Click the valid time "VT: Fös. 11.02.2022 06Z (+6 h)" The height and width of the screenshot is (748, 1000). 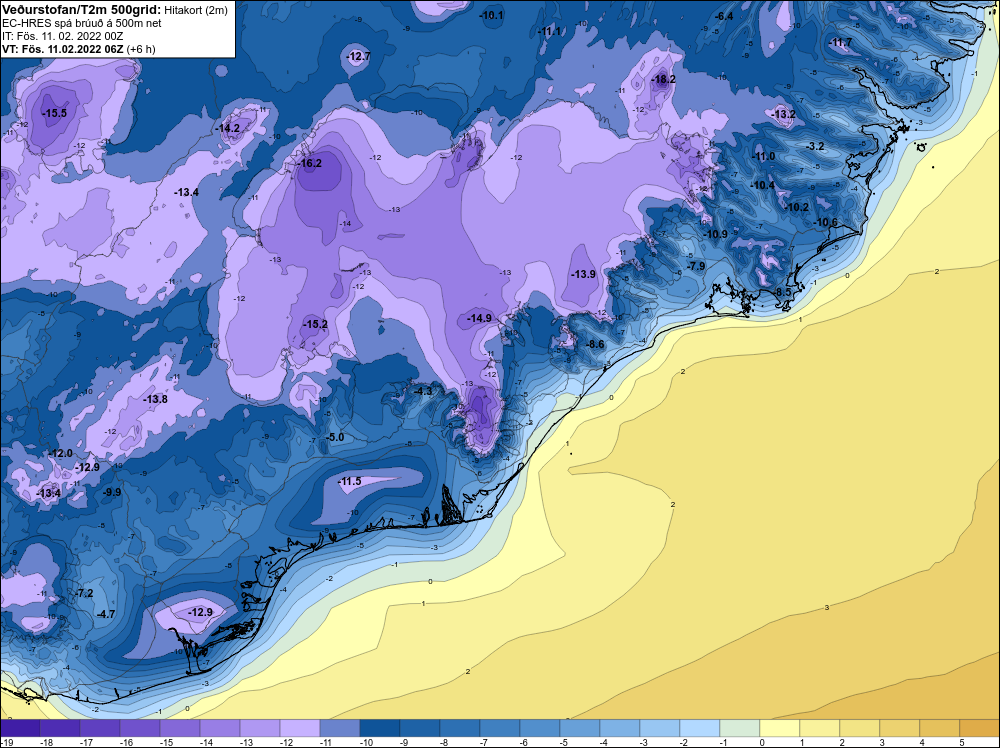coord(78,49)
